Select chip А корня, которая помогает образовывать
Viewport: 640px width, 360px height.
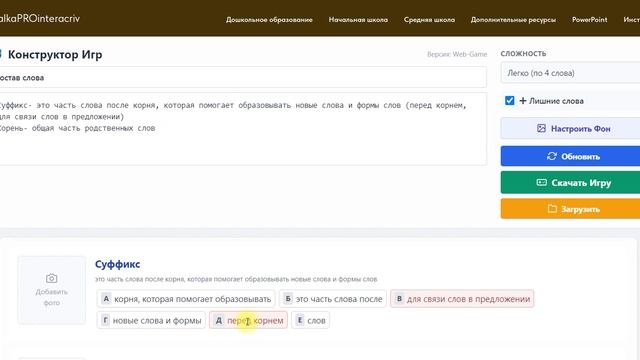(186, 299)
